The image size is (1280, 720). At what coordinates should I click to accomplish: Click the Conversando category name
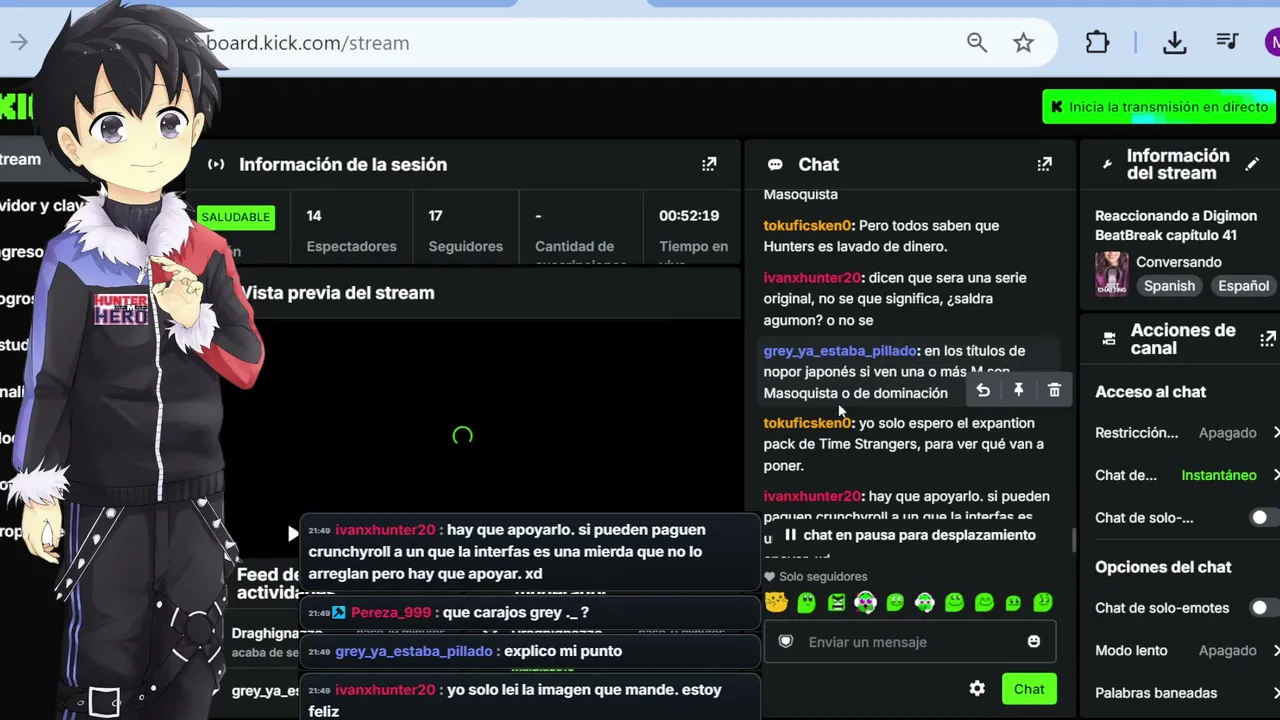[1179, 262]
